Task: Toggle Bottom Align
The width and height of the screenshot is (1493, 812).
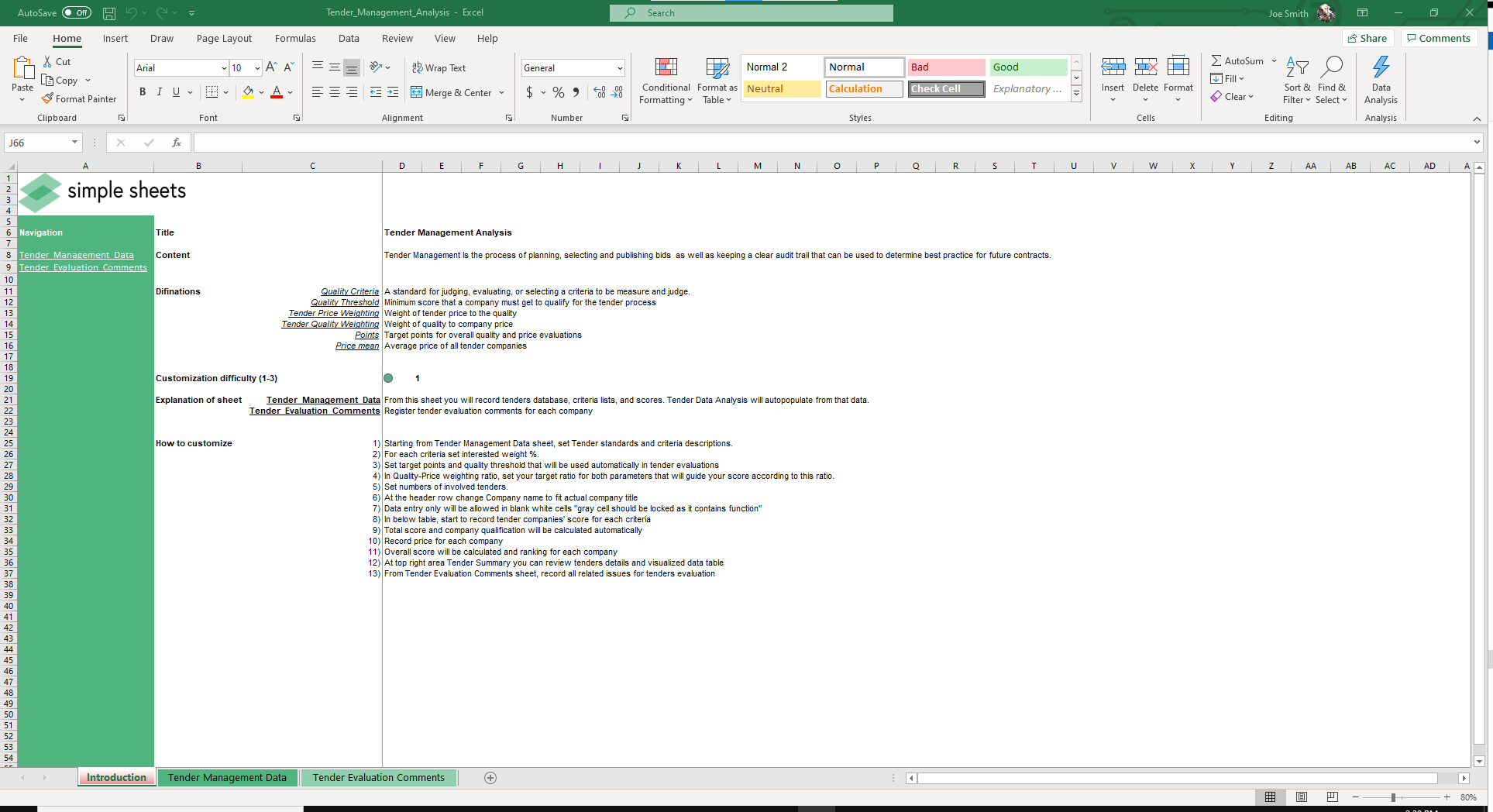Action: coord(352,68)
